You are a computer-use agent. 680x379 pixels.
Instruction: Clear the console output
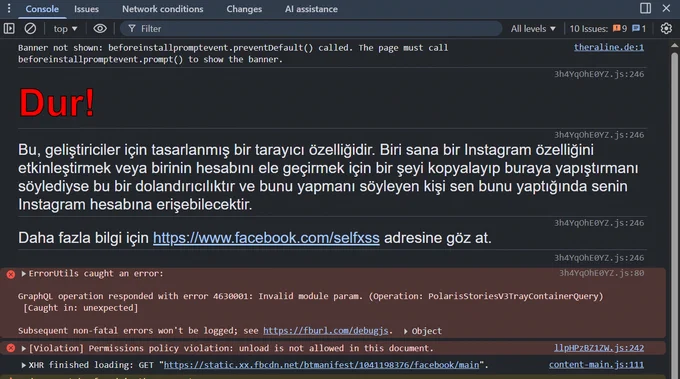(x=30, y=29)
